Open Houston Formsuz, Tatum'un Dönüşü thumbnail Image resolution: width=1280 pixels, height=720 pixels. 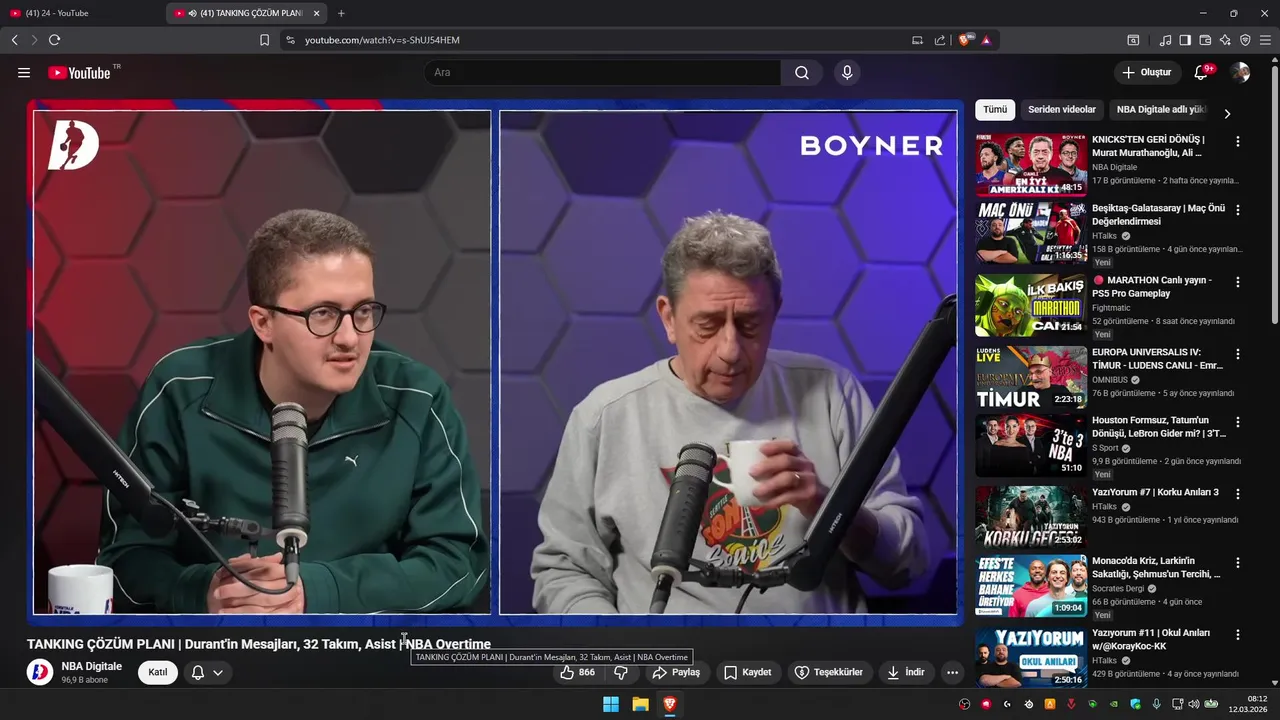click(1031, 446)
